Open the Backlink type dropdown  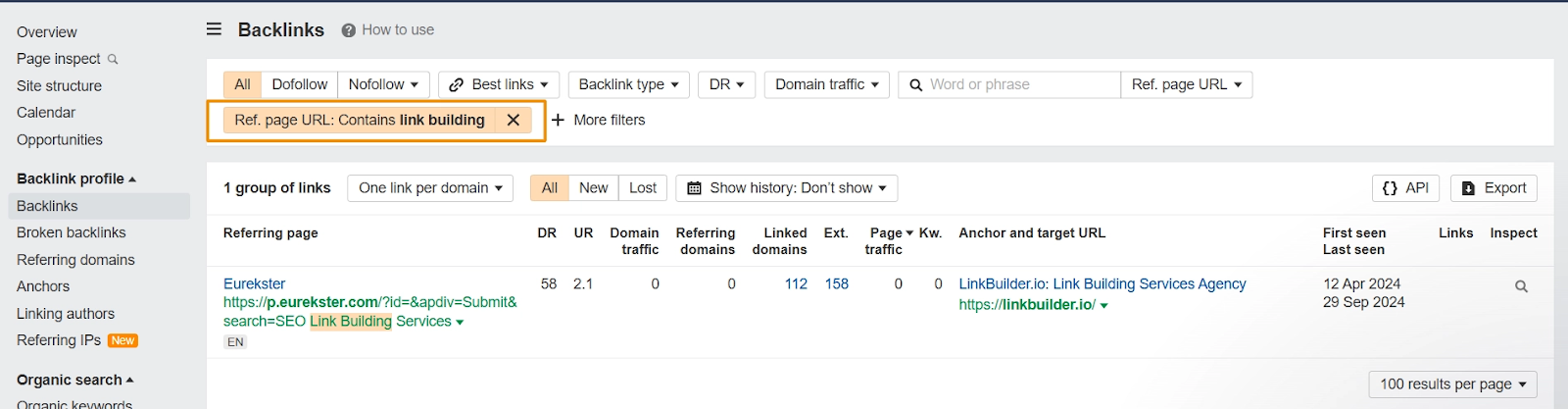(x=628, y=84)
